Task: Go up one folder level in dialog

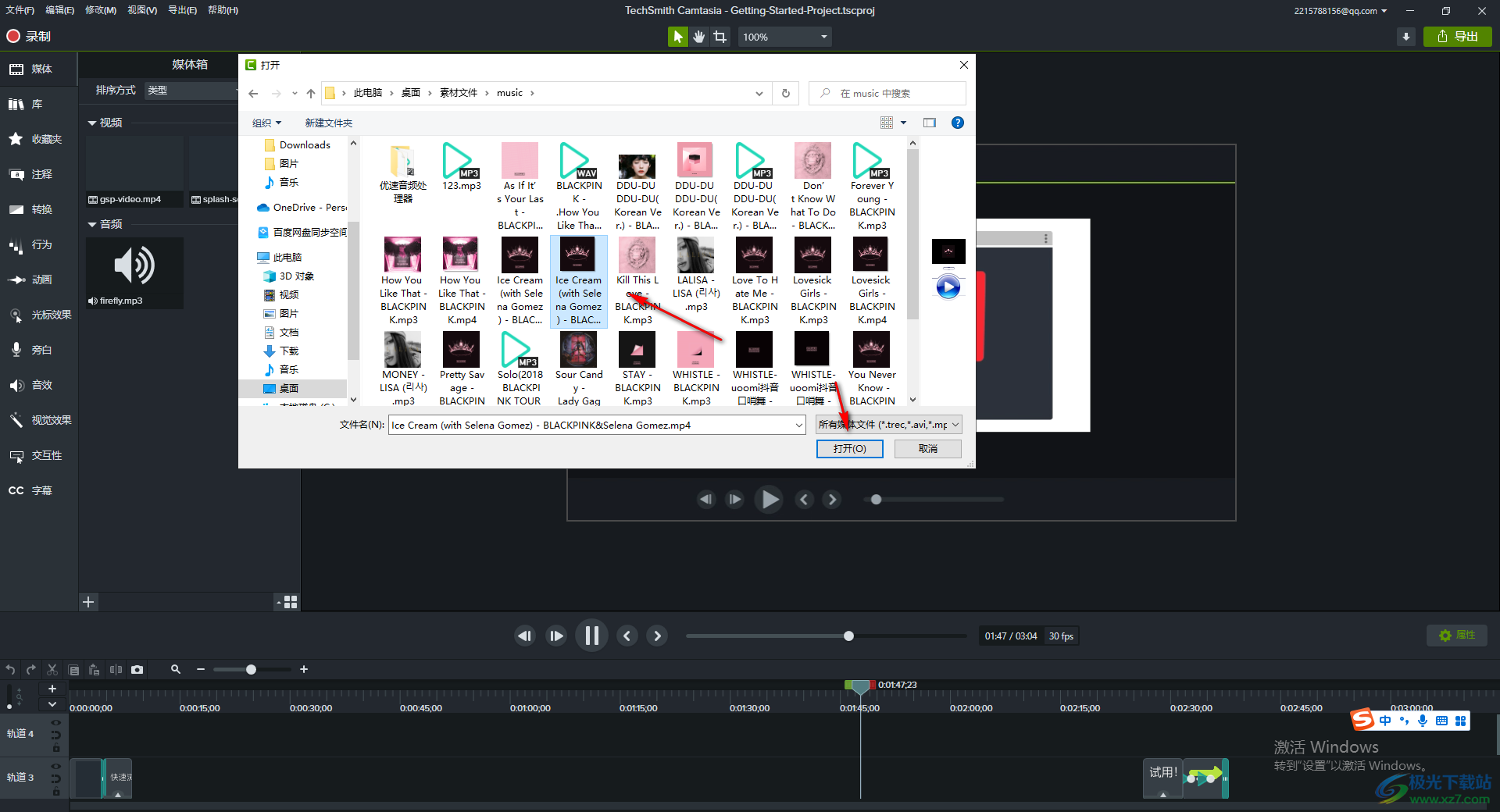Action: (311, 93)
